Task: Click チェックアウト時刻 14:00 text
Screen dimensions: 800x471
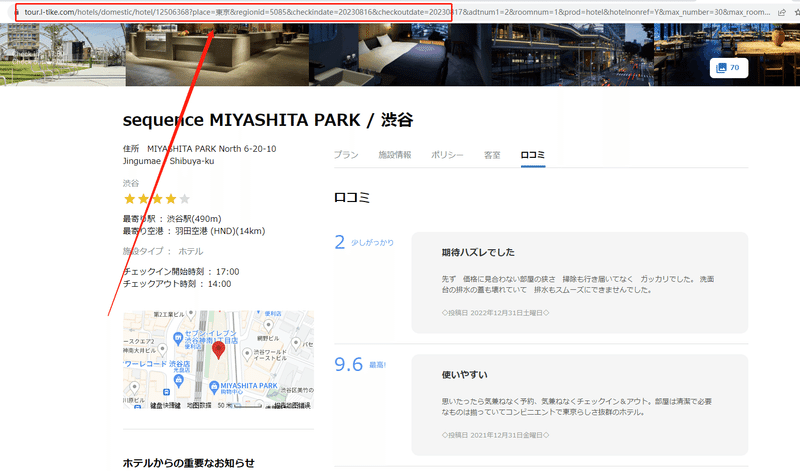Action: point(177,284)
